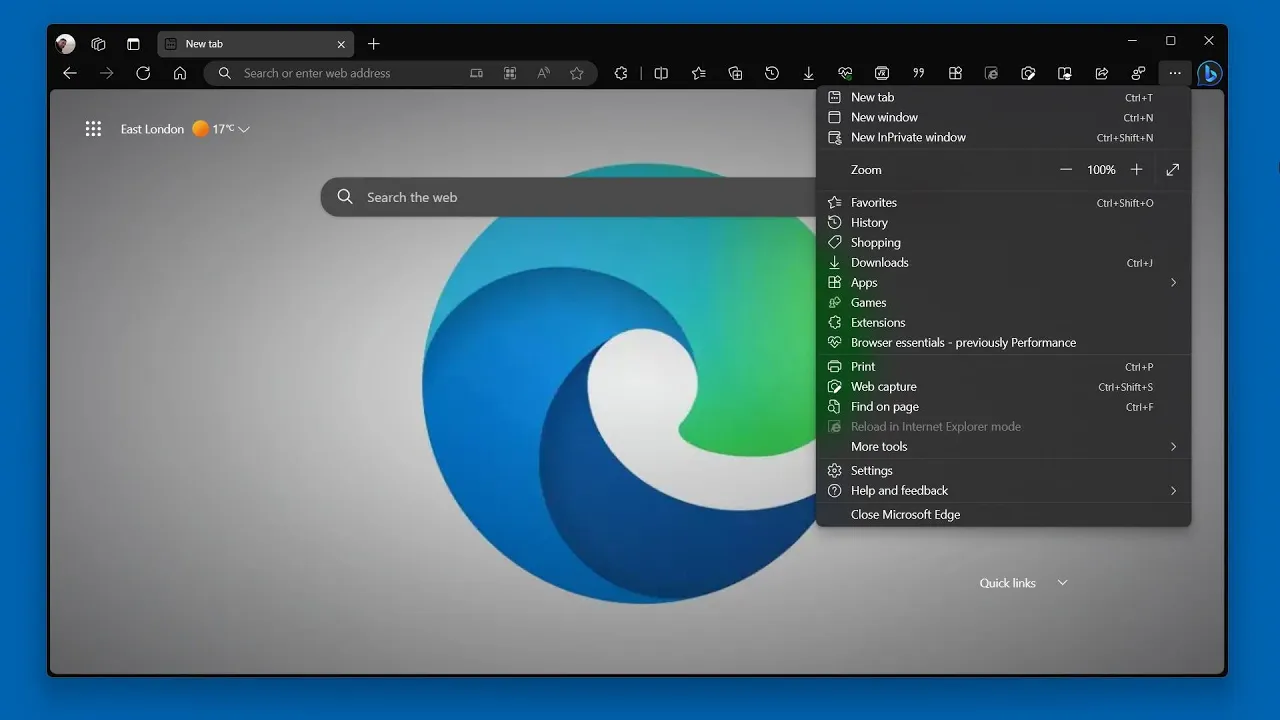The image size is (1280, 720).
Task: Open Collections toolbar button
Action: [735, 73]
